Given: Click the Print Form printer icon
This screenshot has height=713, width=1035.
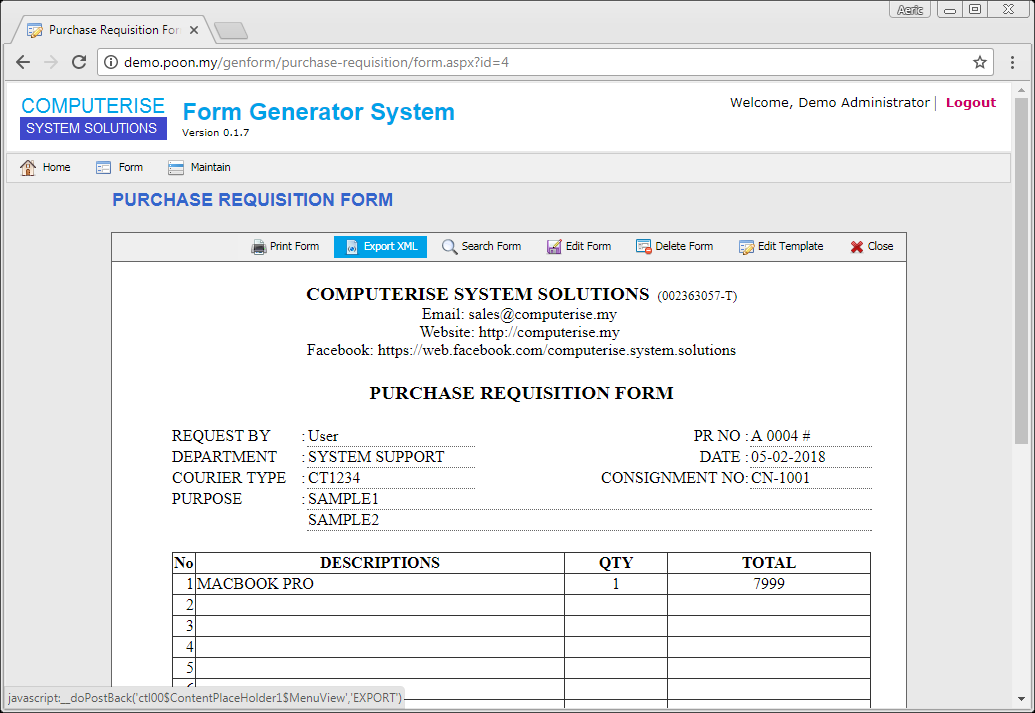Looking at the screenshot, I should [258, 246].
